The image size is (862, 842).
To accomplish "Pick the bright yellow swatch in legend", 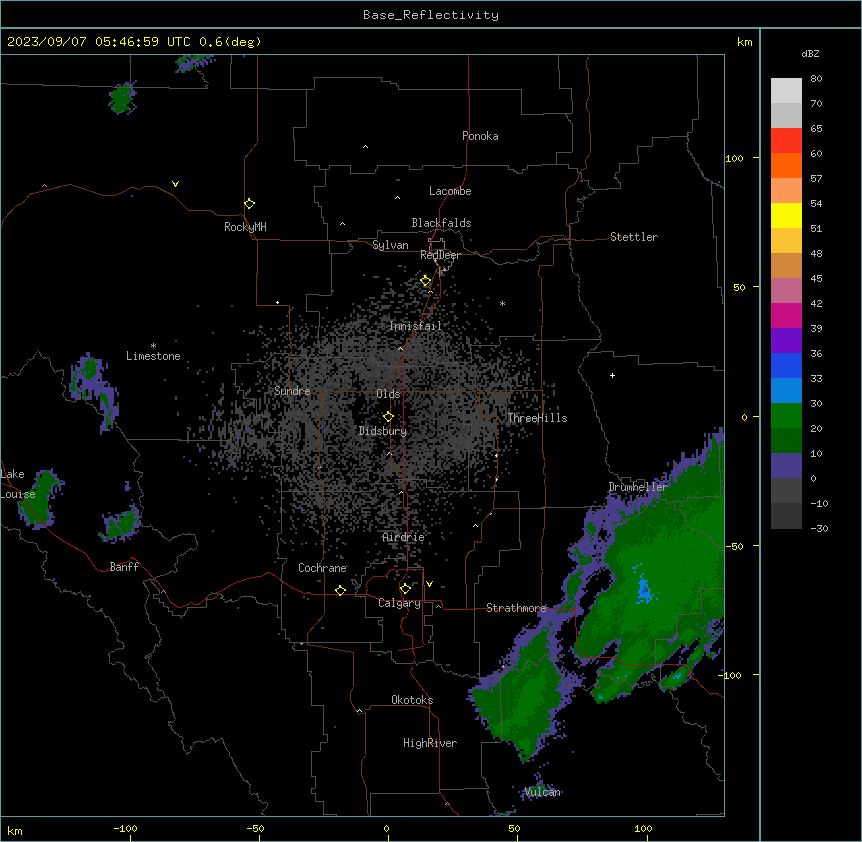I will coord(786,216).
